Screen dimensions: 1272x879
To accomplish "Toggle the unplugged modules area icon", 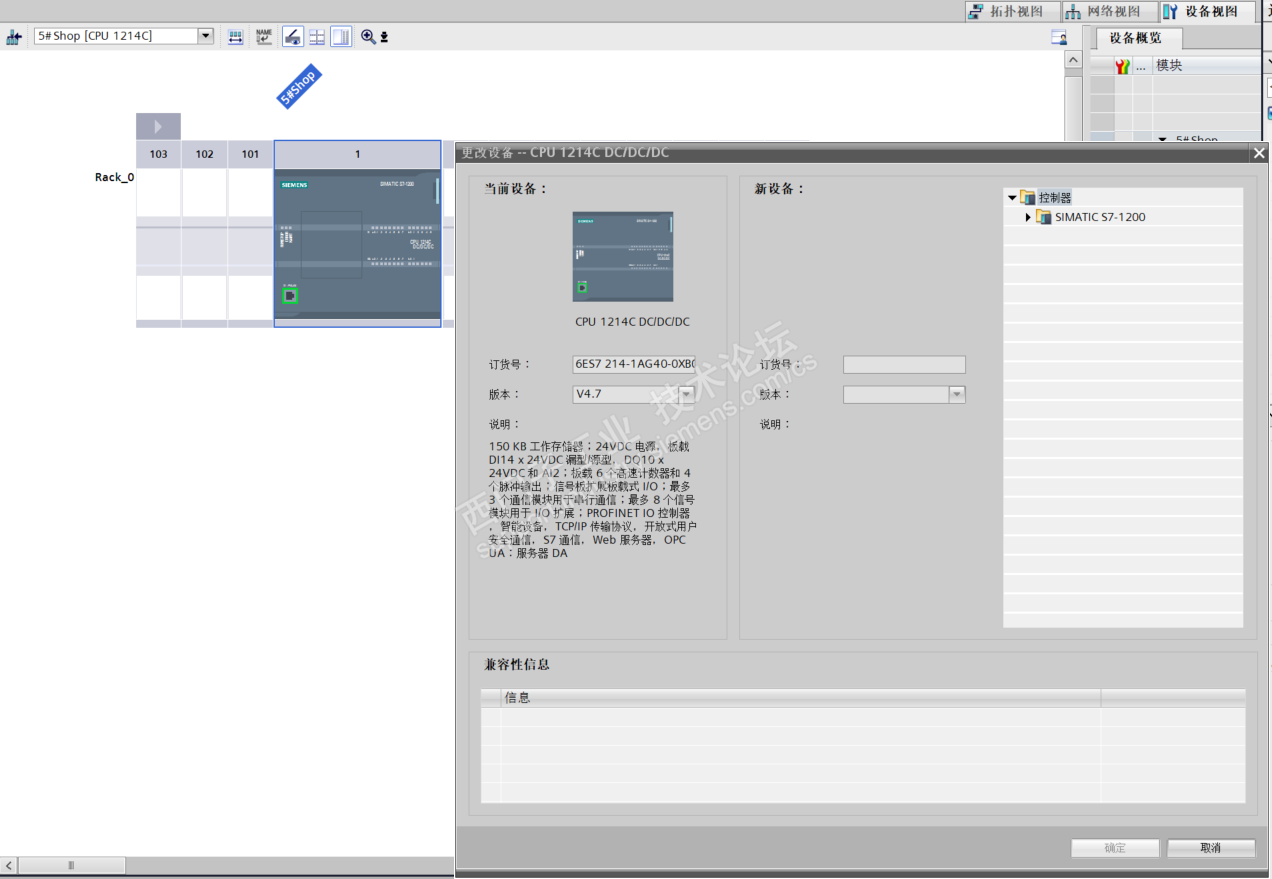I will (x=292, y=37).
